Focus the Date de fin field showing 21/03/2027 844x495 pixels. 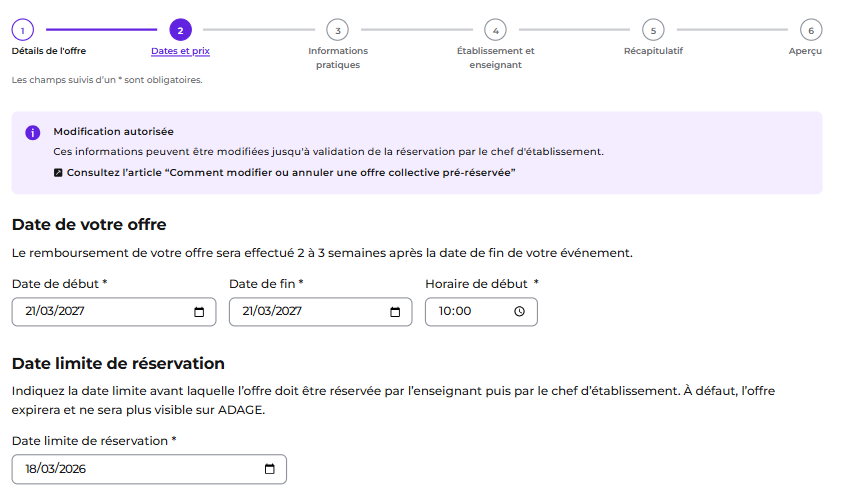(321, 312)
